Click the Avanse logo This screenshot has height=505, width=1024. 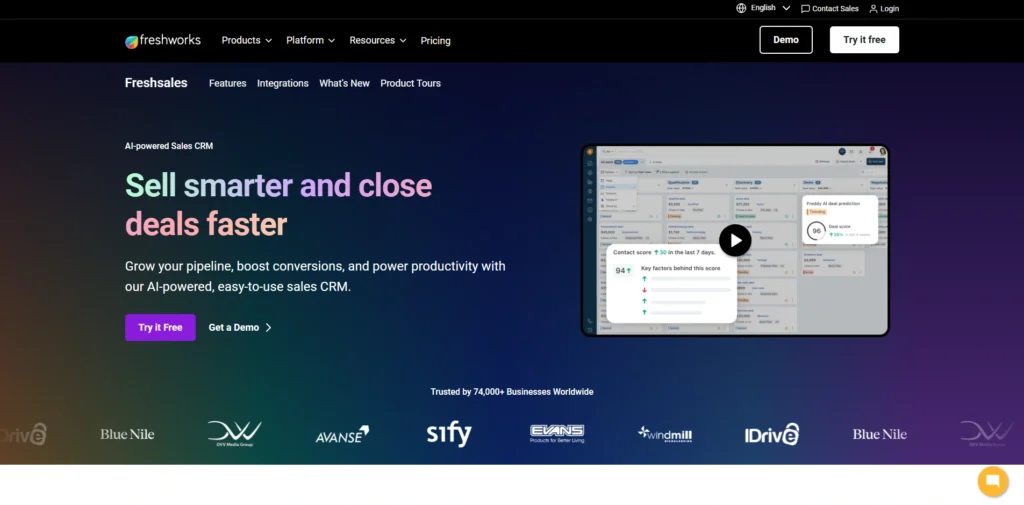(342, 434)
